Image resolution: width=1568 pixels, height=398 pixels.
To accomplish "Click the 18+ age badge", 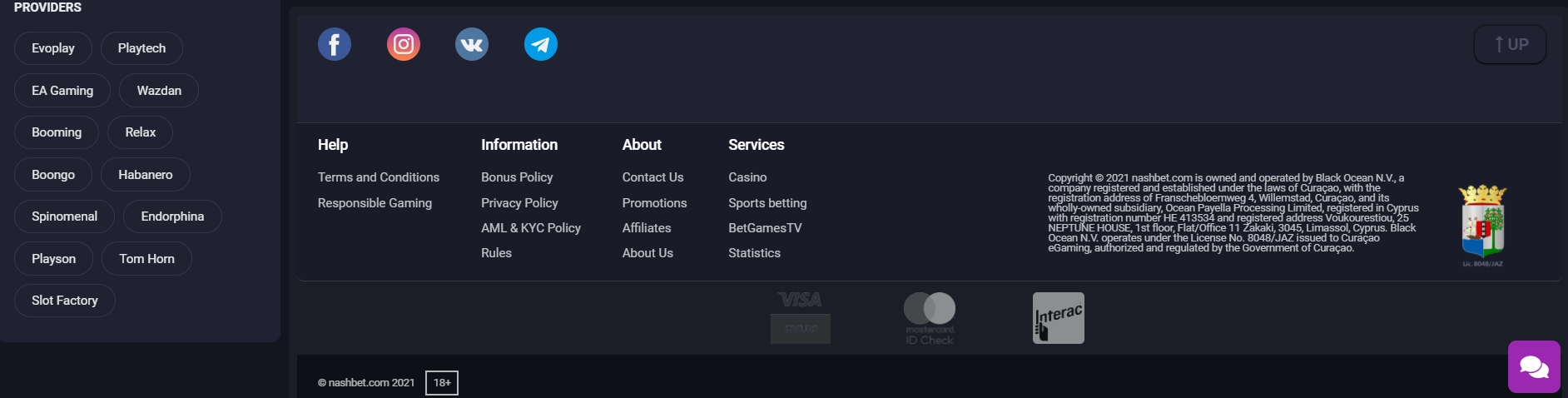I will tap(442, 383).
